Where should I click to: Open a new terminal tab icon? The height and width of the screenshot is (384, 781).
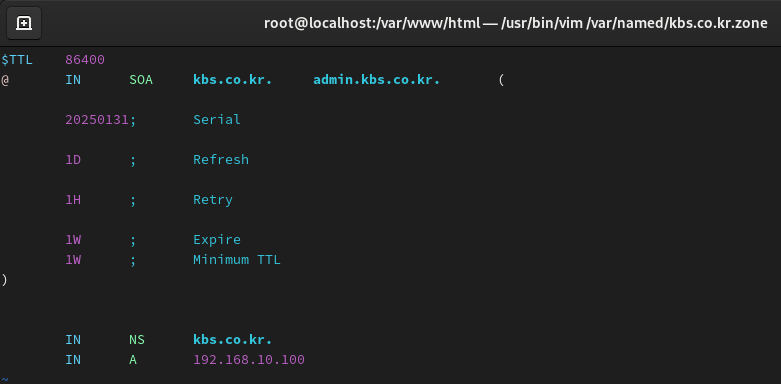[24, 23]
